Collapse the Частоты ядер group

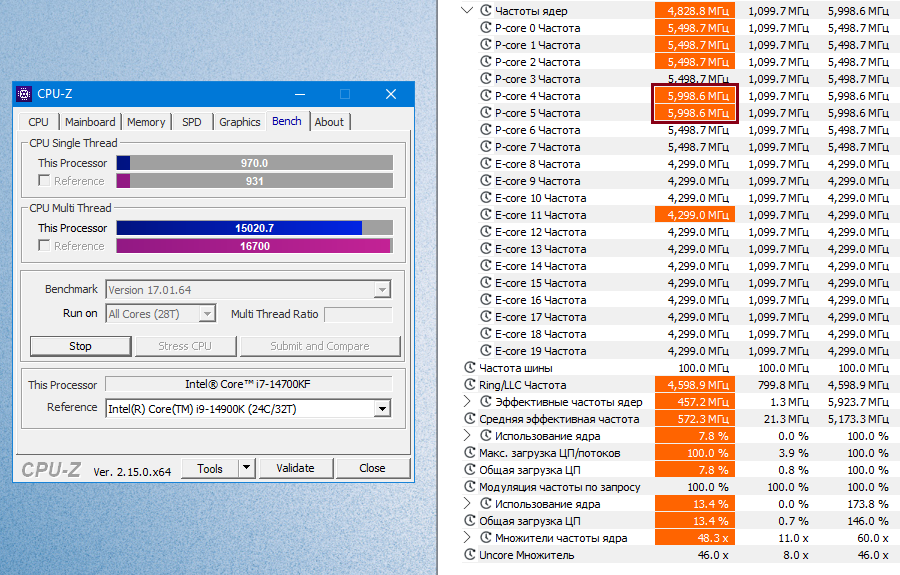[467, 10]
